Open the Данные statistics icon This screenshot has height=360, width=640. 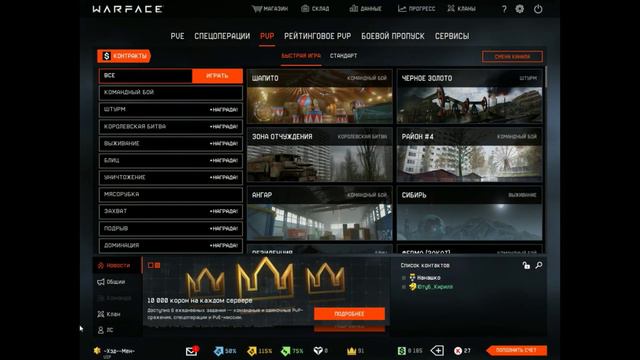353,9
